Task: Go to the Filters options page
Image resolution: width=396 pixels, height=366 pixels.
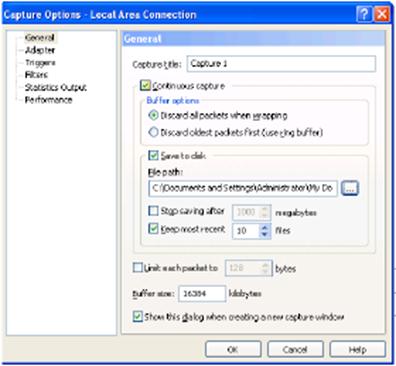Action: coord(36,75)
